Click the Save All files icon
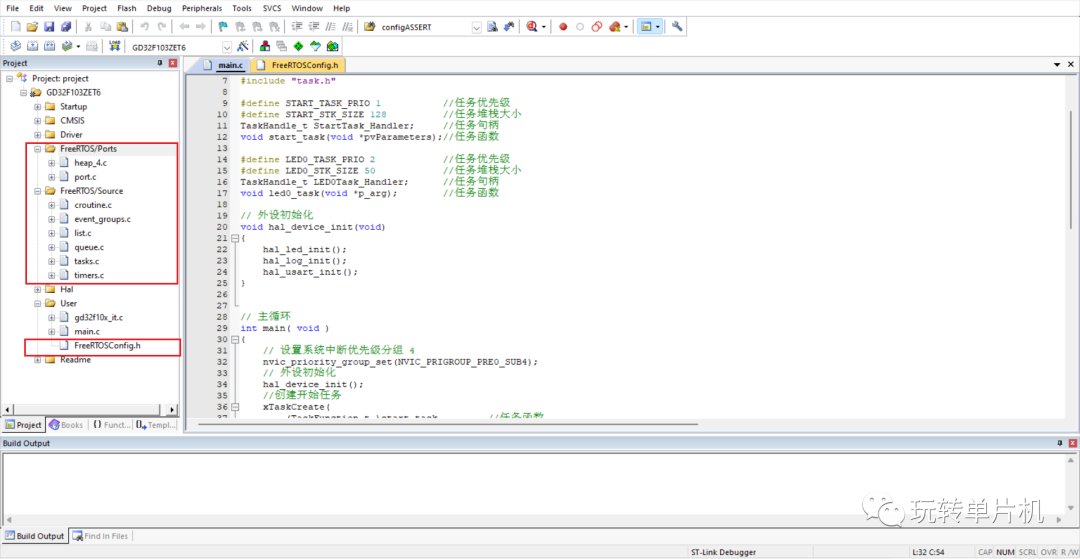 (66, 26)
